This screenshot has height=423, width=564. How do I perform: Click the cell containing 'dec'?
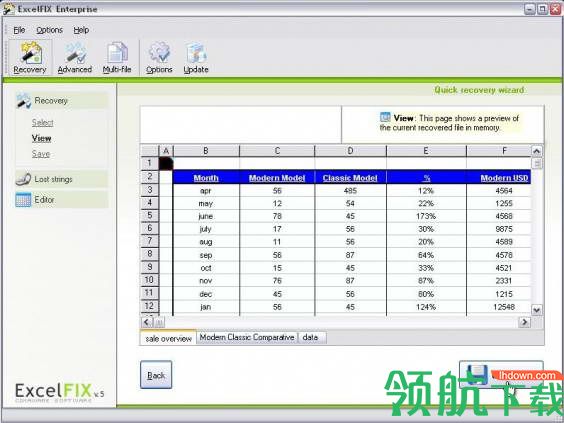(206, 294)
